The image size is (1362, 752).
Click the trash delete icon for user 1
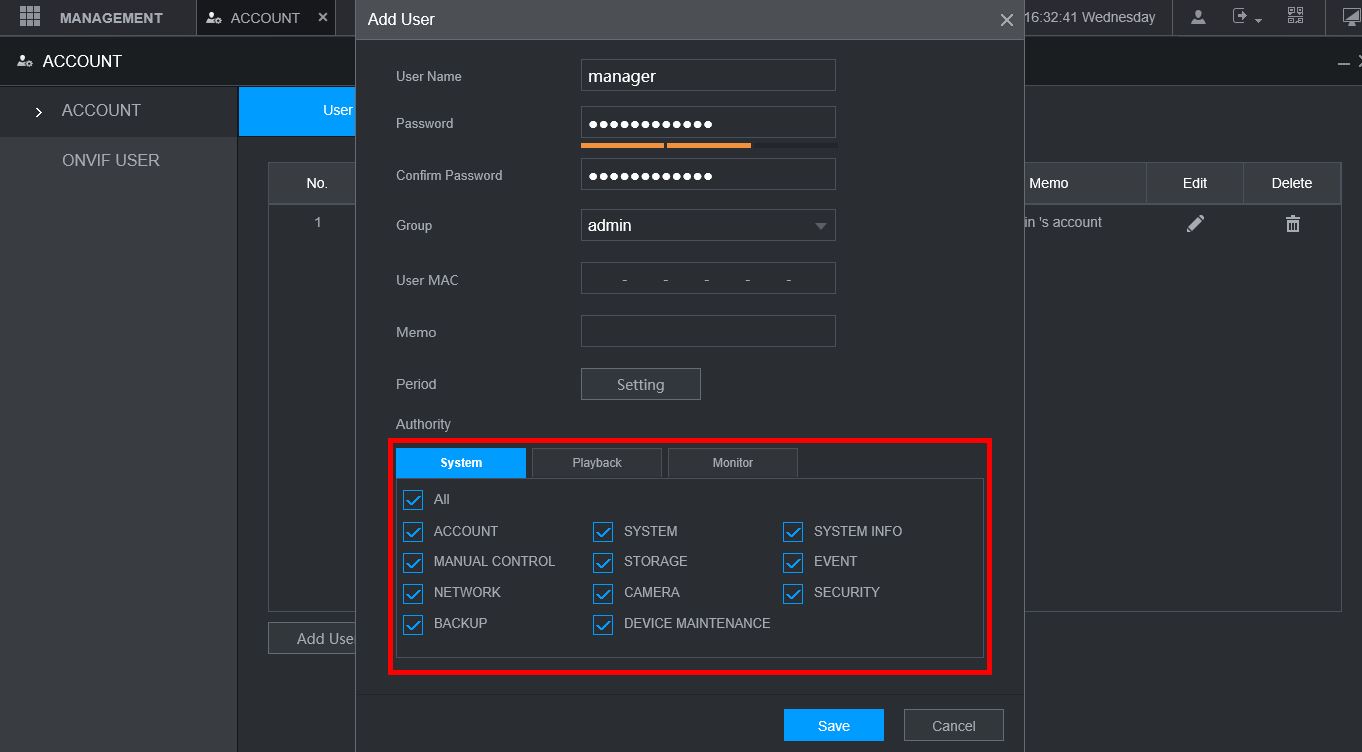pyautogui.click(x=1292, y=224)
